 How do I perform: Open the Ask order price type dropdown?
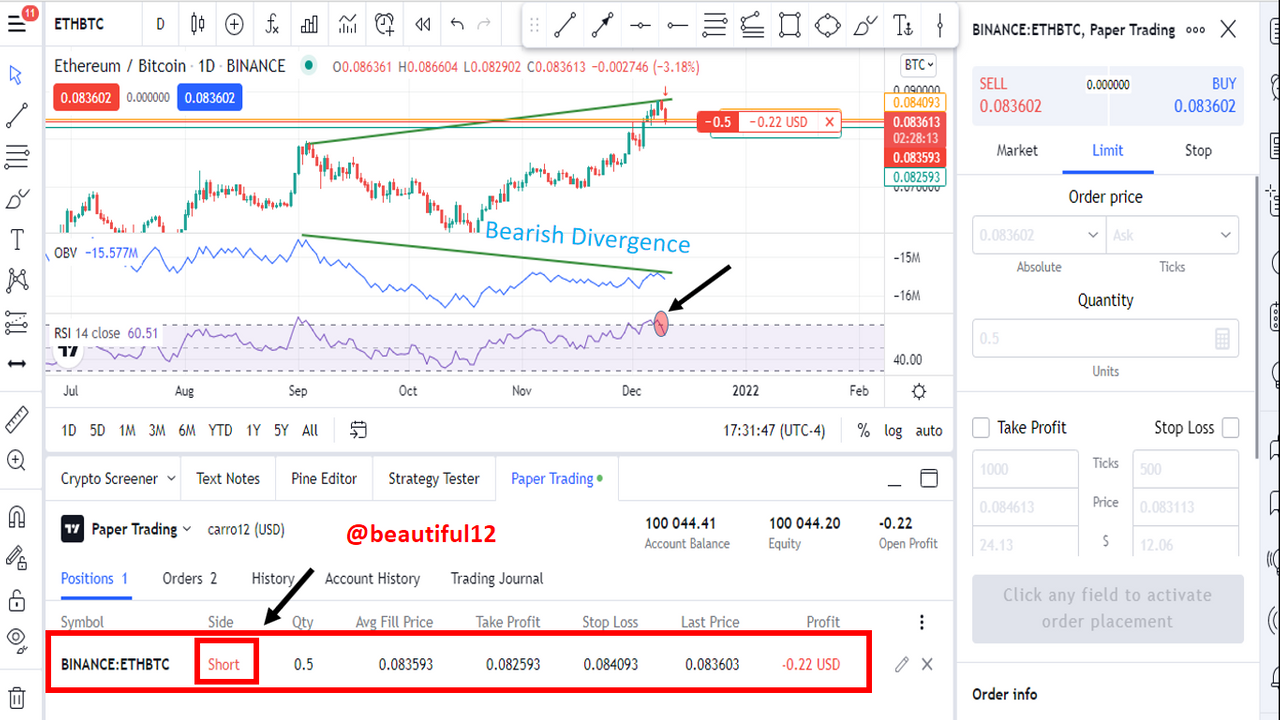1172,235
